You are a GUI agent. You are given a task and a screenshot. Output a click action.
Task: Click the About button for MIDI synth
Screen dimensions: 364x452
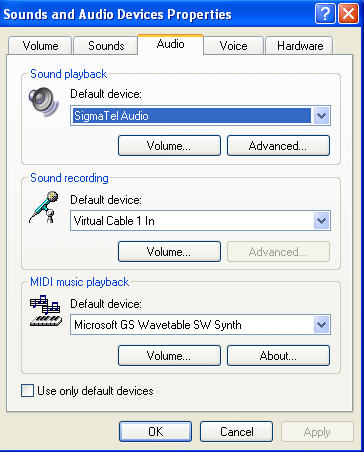(278, 356)
